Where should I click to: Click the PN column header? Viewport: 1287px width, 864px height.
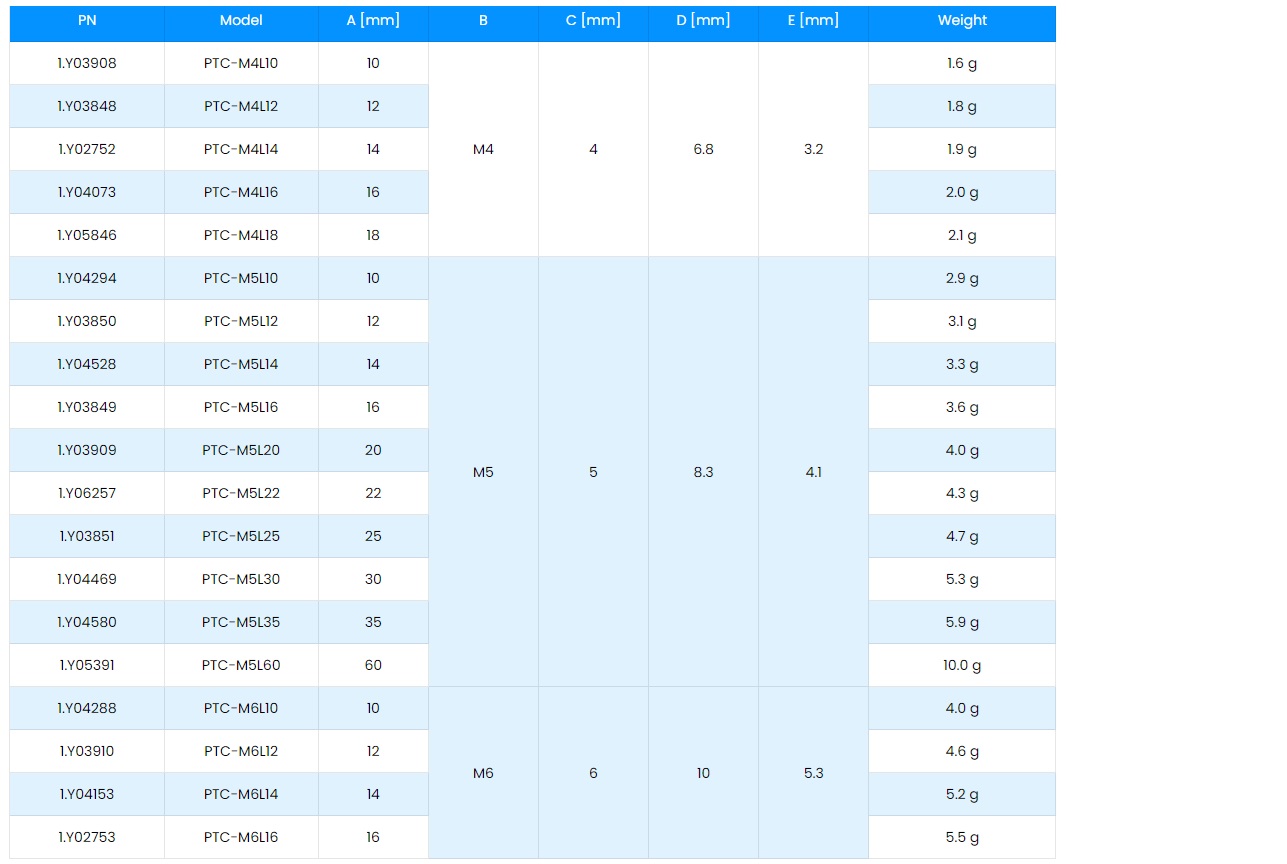pos(87,21)
